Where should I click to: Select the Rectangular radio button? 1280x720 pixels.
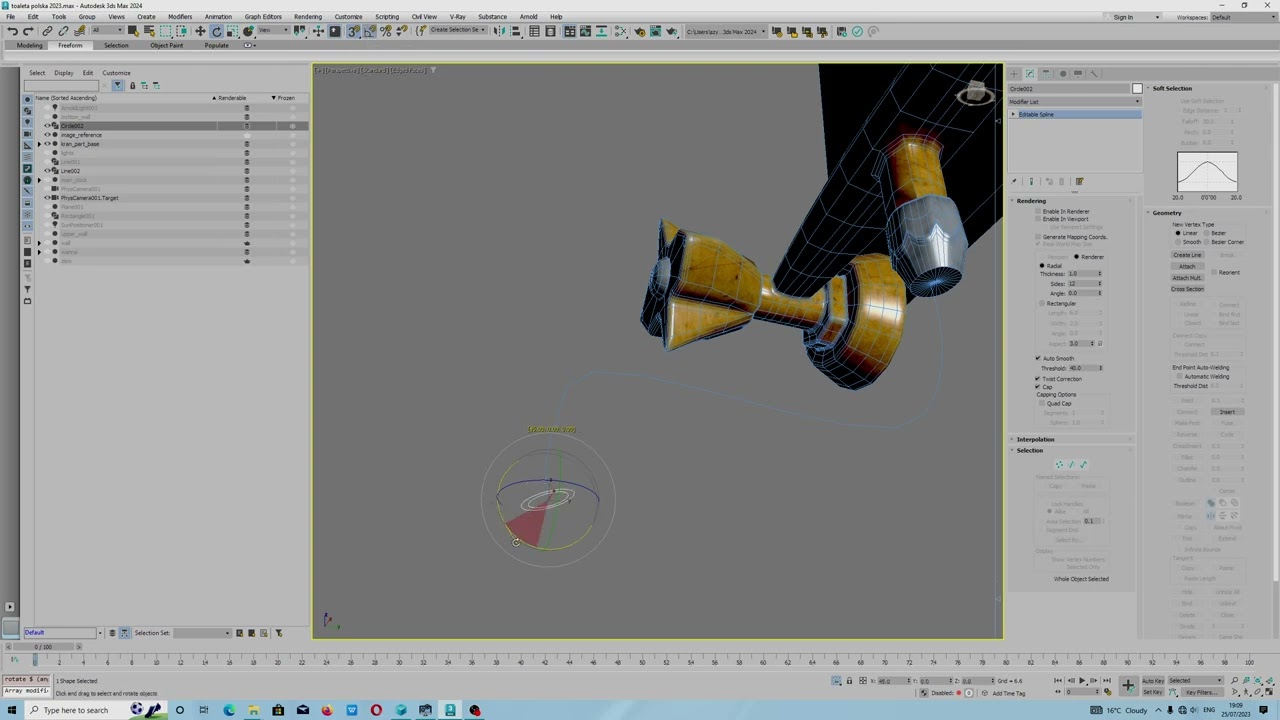[1042, 303]
